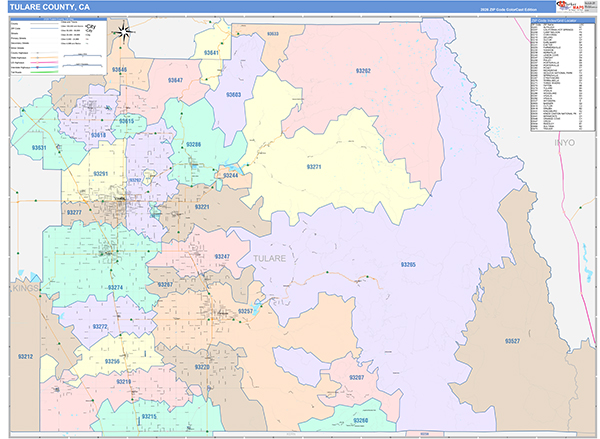600x439 pixels.
Task: Select ZIP code label 93633
Action: tap(273, 34)
